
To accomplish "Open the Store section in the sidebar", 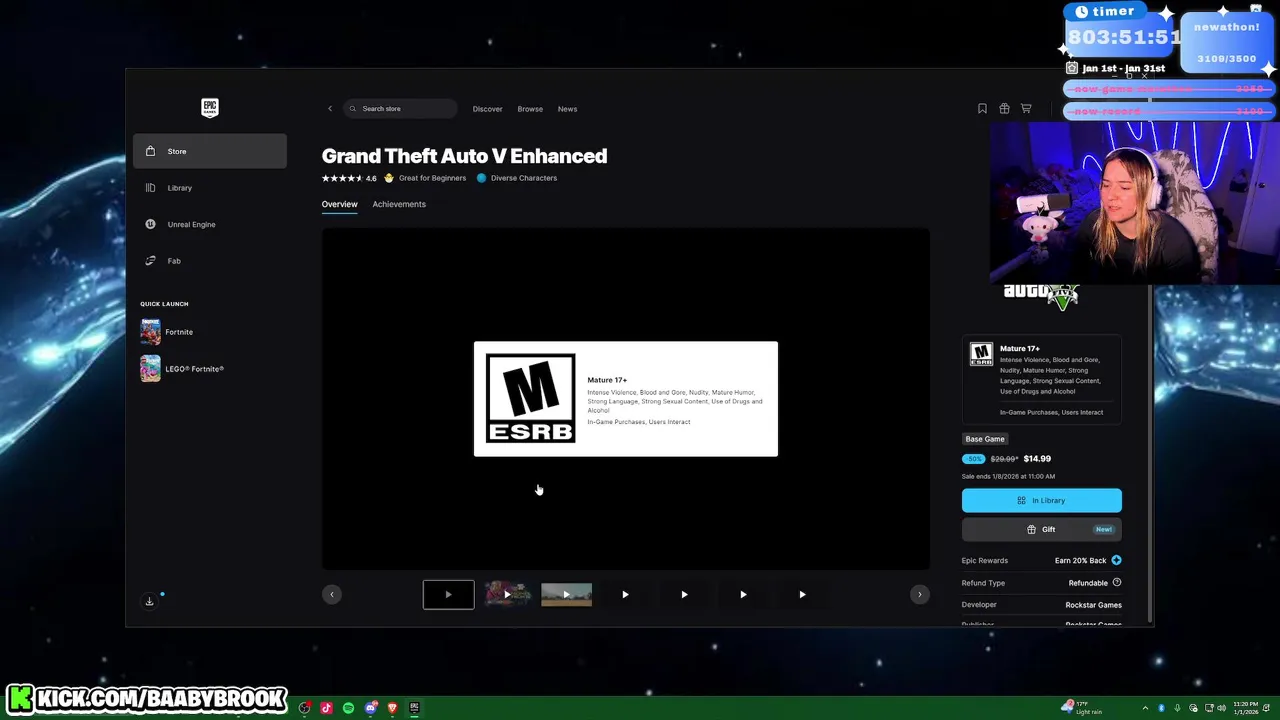I will (x=210, y=151).
